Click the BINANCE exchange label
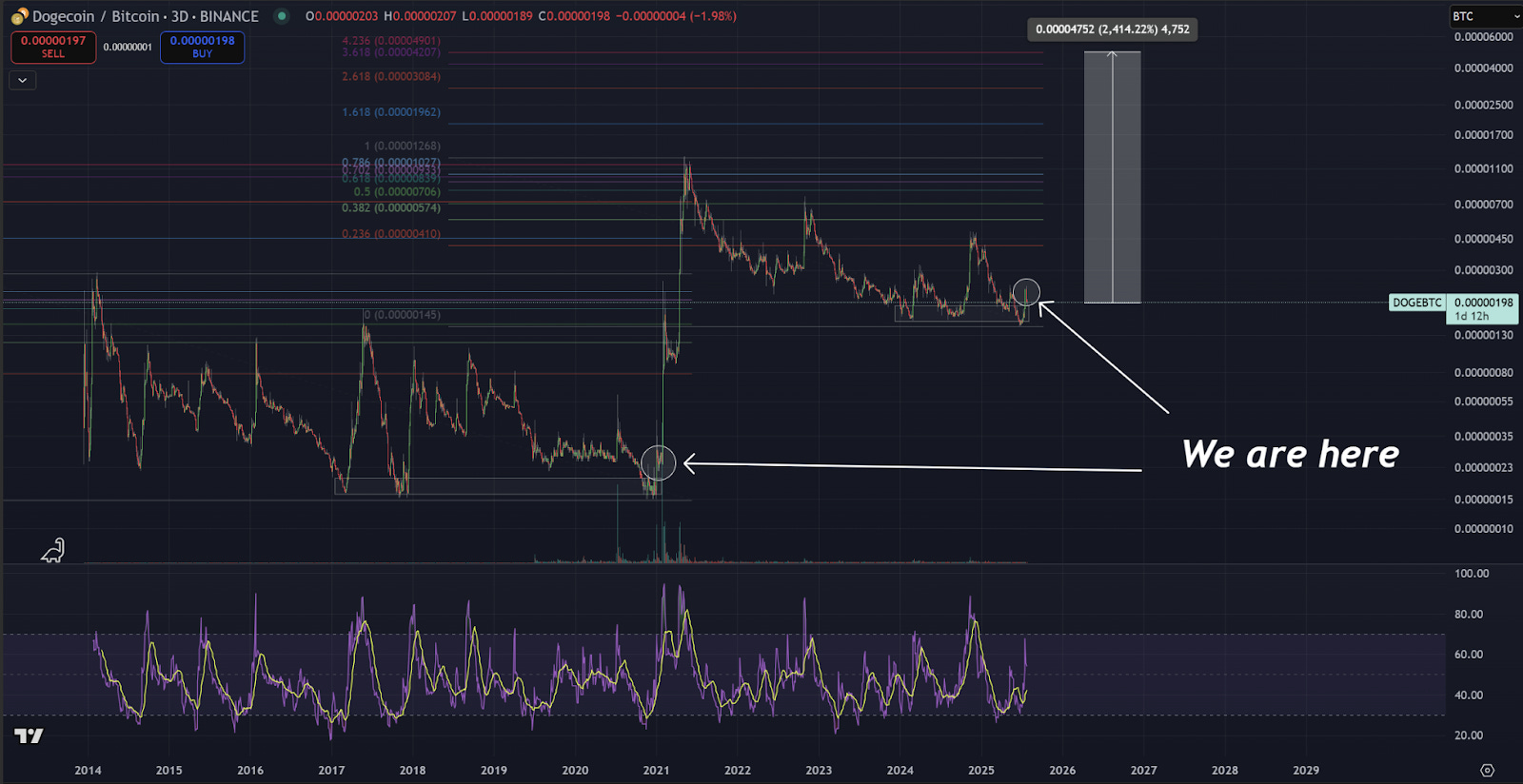Image resolution: width=1523 pixels, height=784 pixels. [x=229, y=16]
